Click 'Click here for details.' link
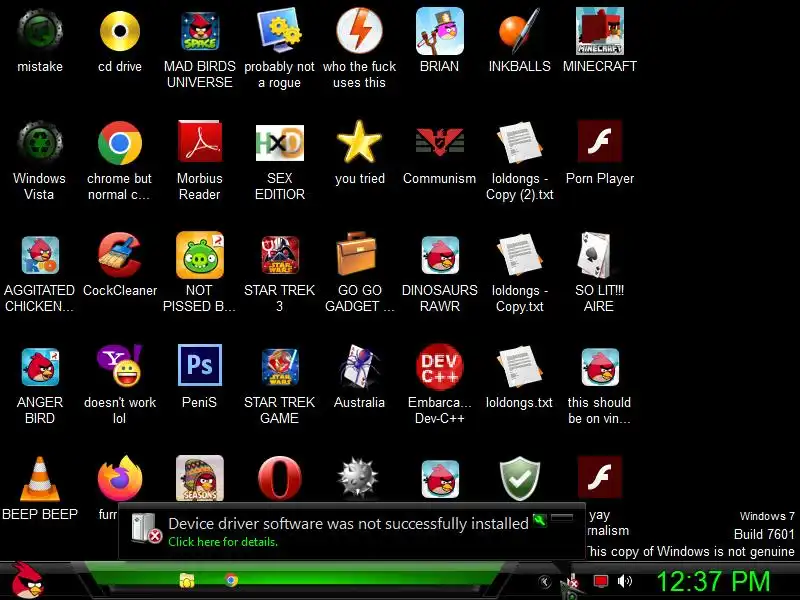 (x=223, y=542)
